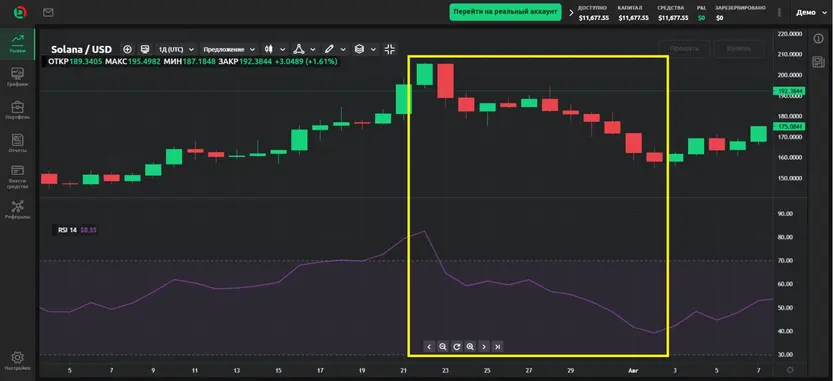Image resolution: width=833 pixels, height=381 pixels.
Task: Open the candlestick chart type dropdown
Action: 275,49
